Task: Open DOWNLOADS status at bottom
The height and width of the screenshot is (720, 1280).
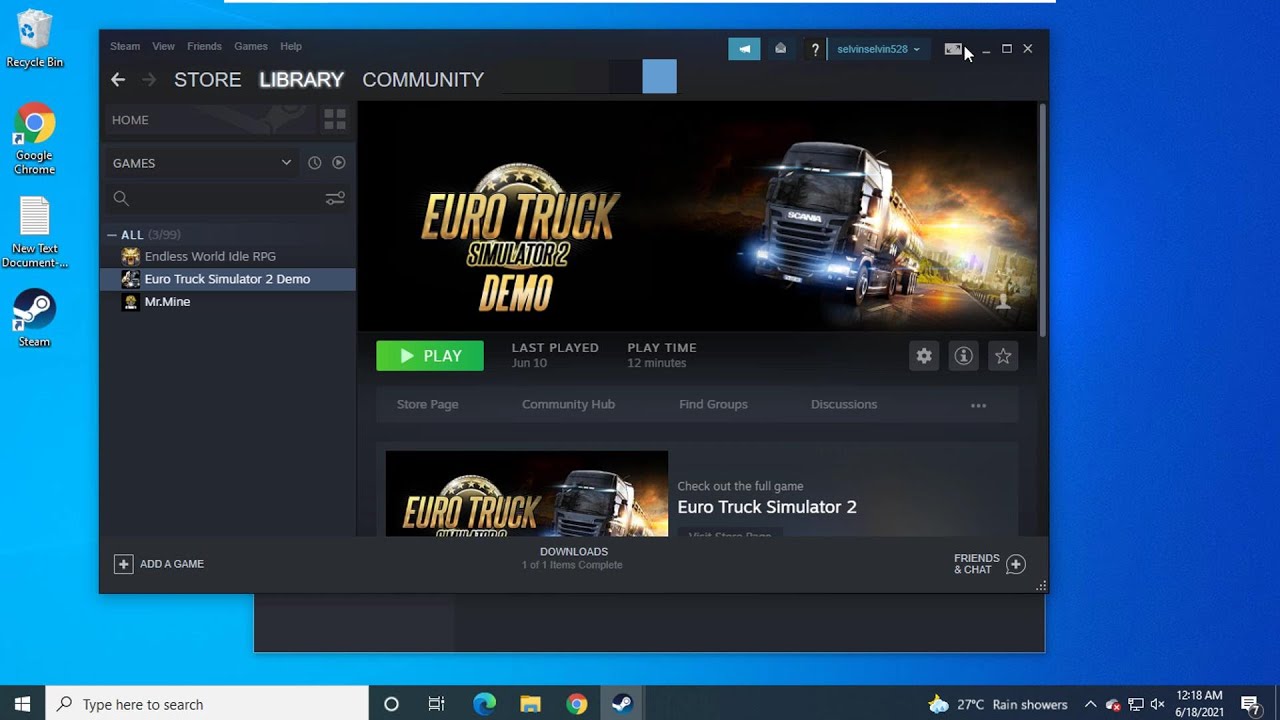Action: pyautogui.click(x=573, y=558)
